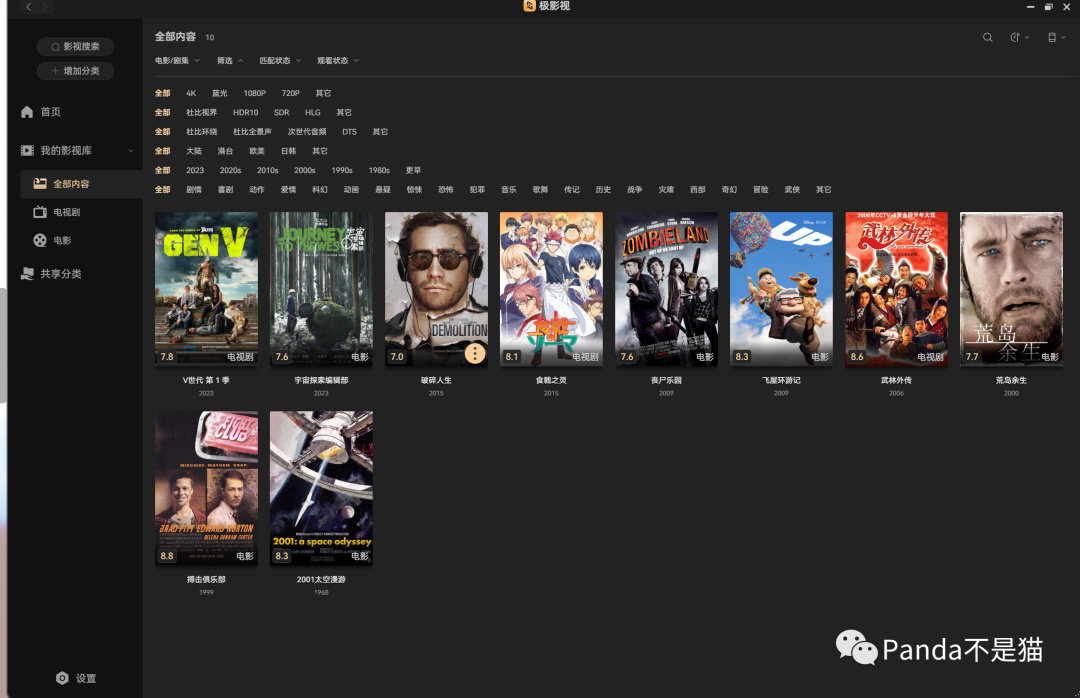Click the 影视搜索 search box
1080x698 pixels.
(75, 46)
